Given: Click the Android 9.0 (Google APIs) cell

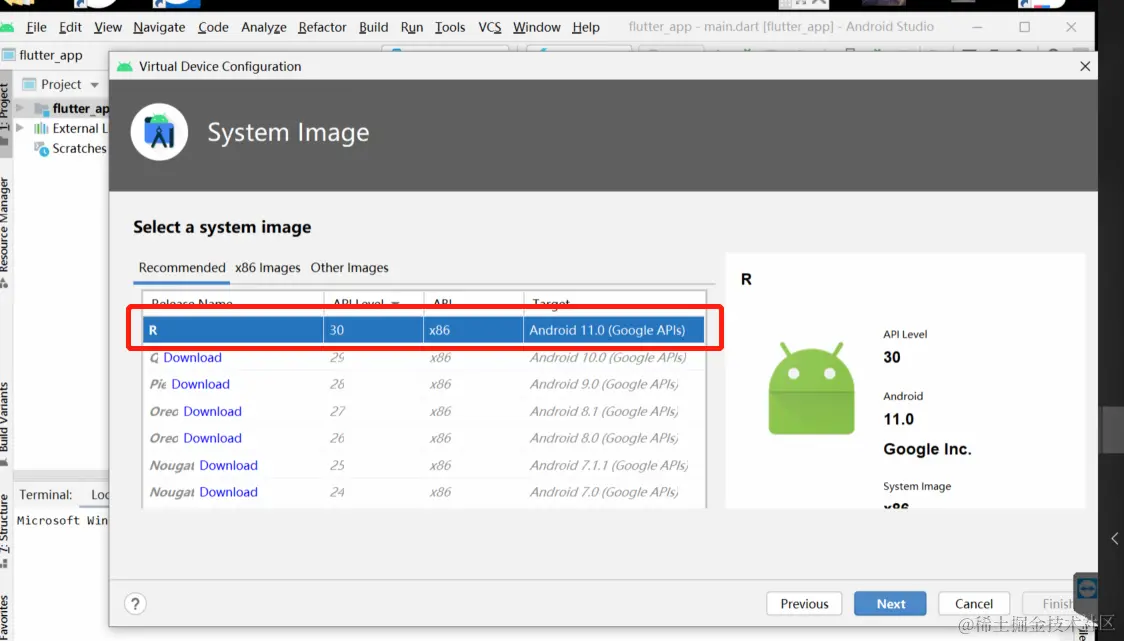Looking at the screenshot, I should pos(604,384).
